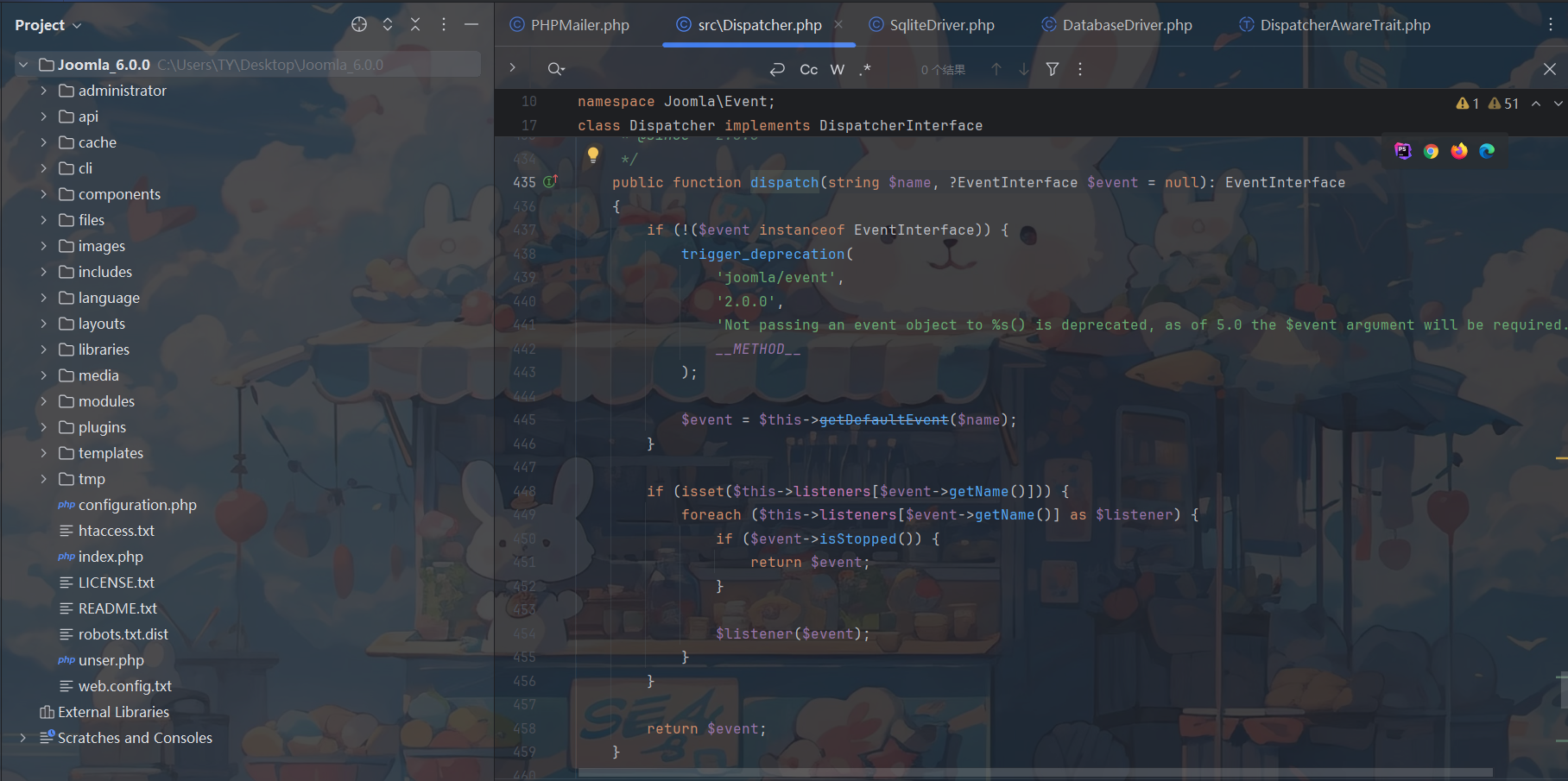Screen dimensions: 1568x781
Task: Open configuration.php in the project tree
Action: tap(137, 505)
